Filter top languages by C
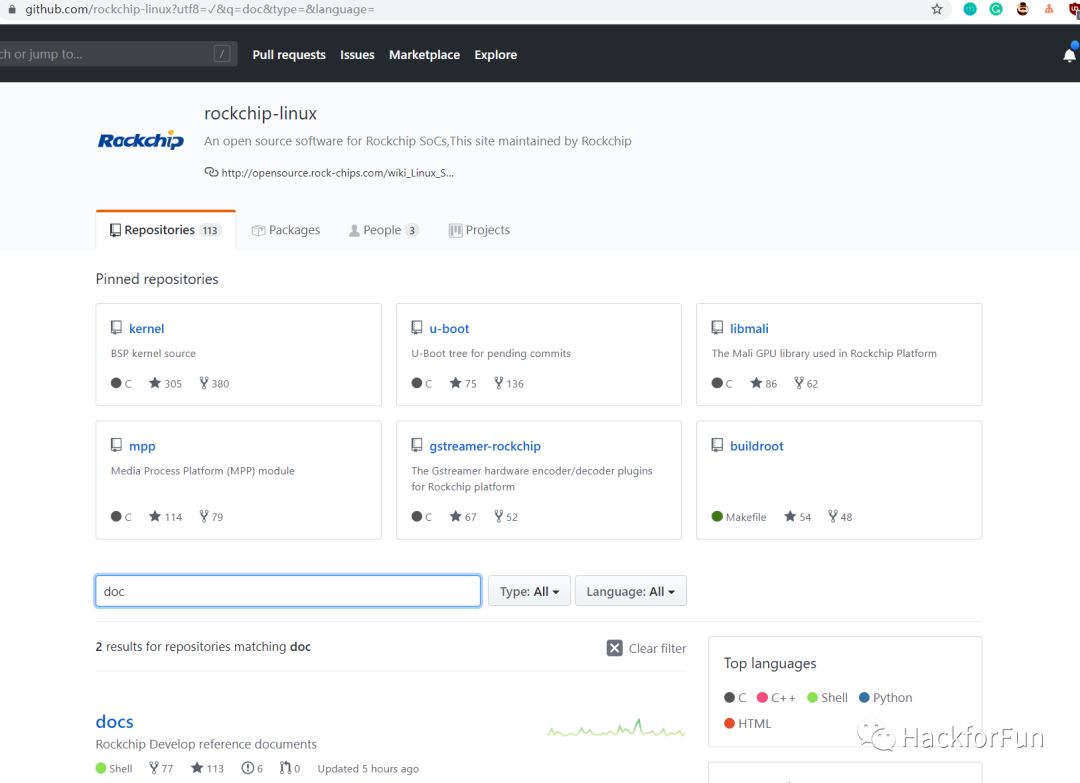The height and width of the screenshot is (783, 1080). point(735,698)
